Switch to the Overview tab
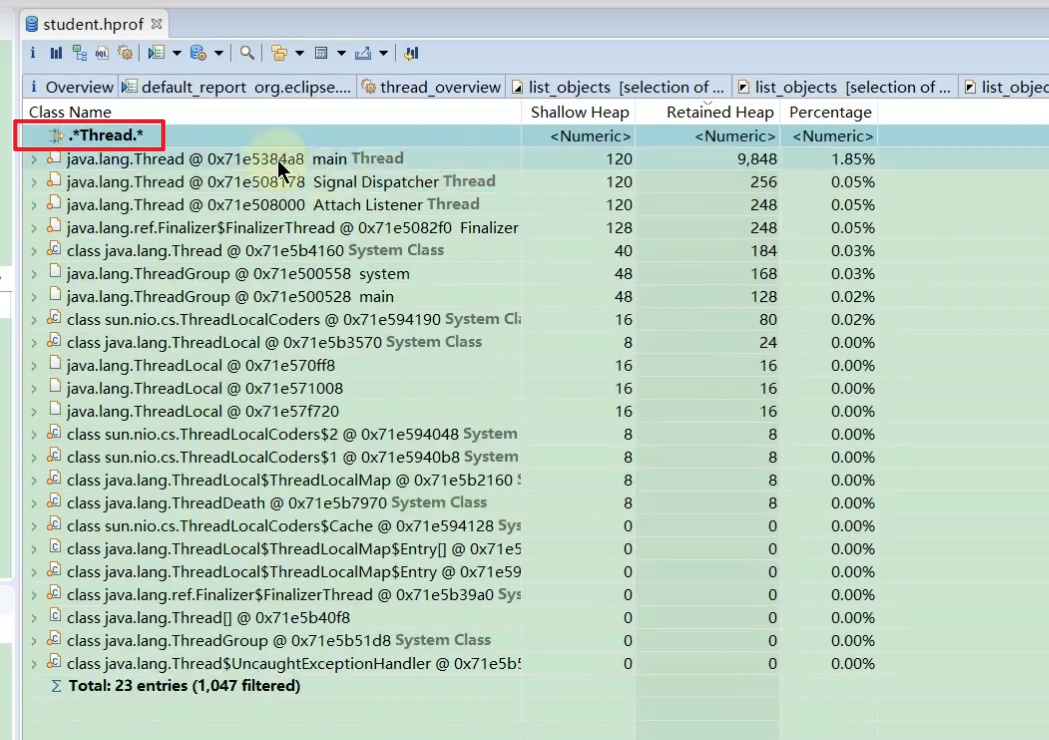Viewport: 1049px width, 740px height. pos(72,87)
